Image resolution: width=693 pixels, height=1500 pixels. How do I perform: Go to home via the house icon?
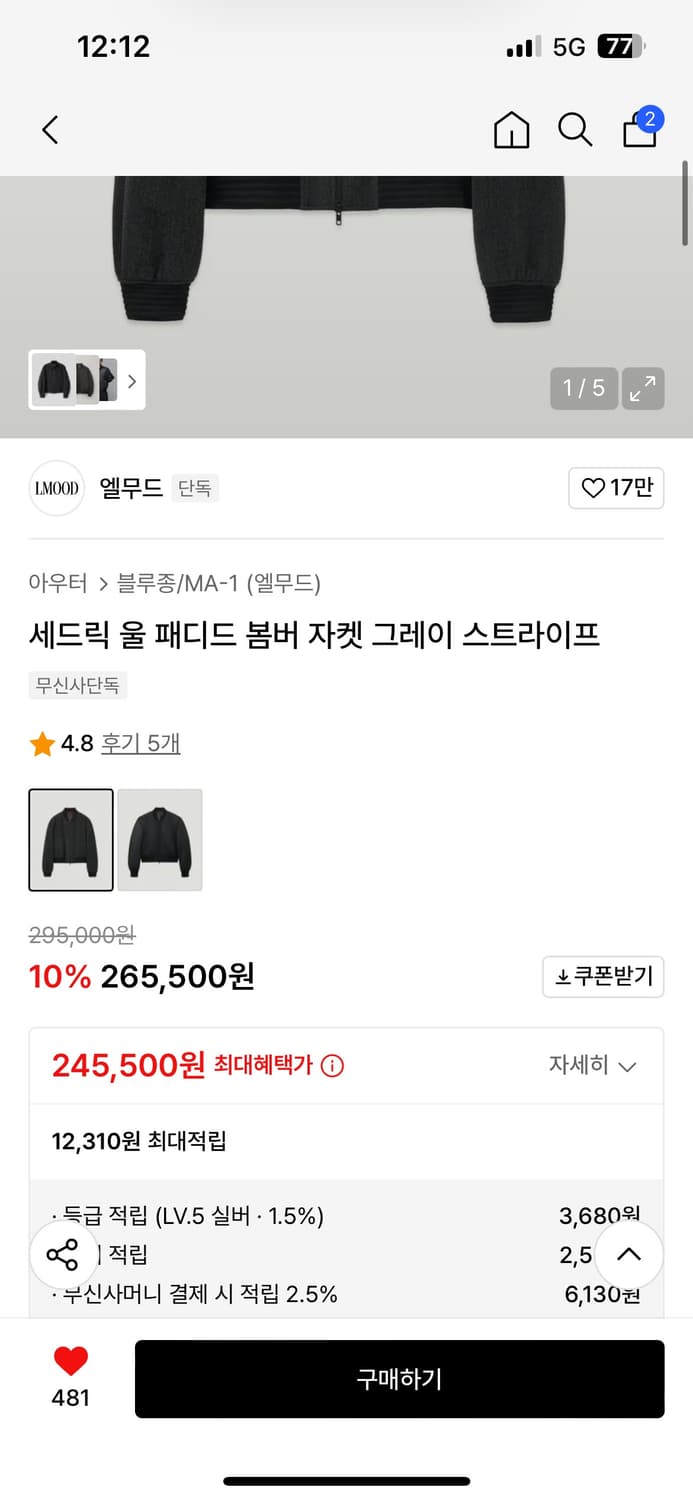coord(511,130)
